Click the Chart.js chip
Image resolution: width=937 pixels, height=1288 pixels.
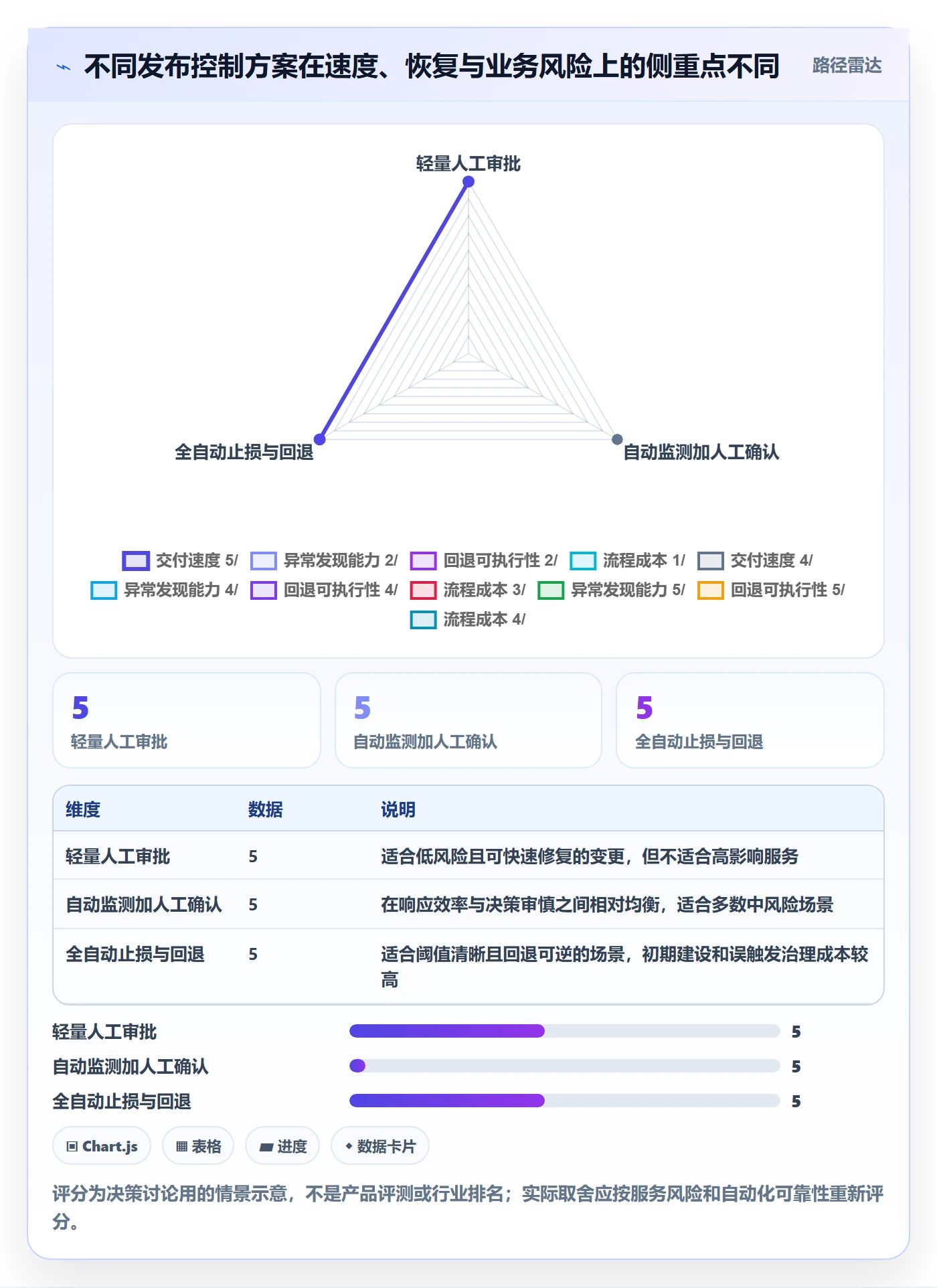click(102, 1146)
